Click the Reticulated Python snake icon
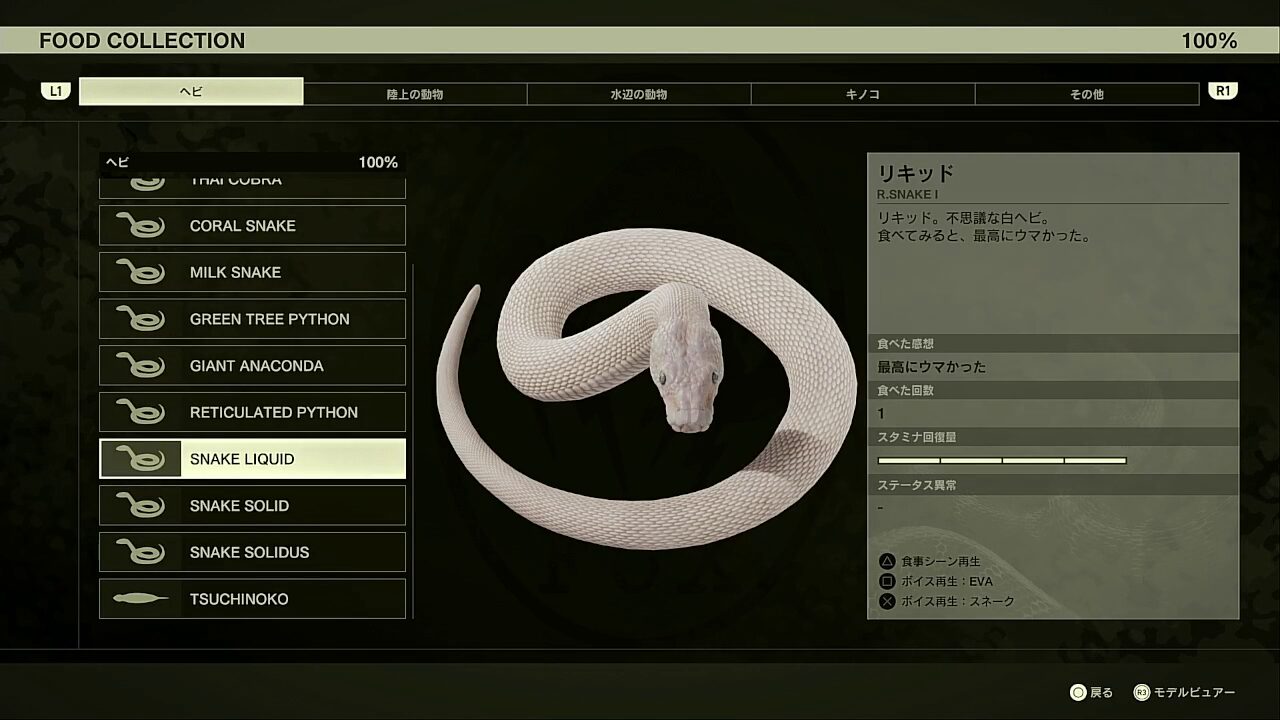The height and width of the screenshot is (720, 1280). click(x=141, y=412)
